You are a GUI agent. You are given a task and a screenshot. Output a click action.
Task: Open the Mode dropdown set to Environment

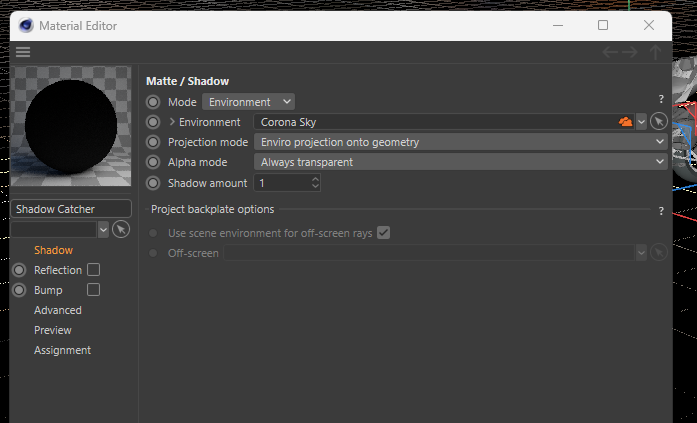pyautogui.click(x=248, y=102)
